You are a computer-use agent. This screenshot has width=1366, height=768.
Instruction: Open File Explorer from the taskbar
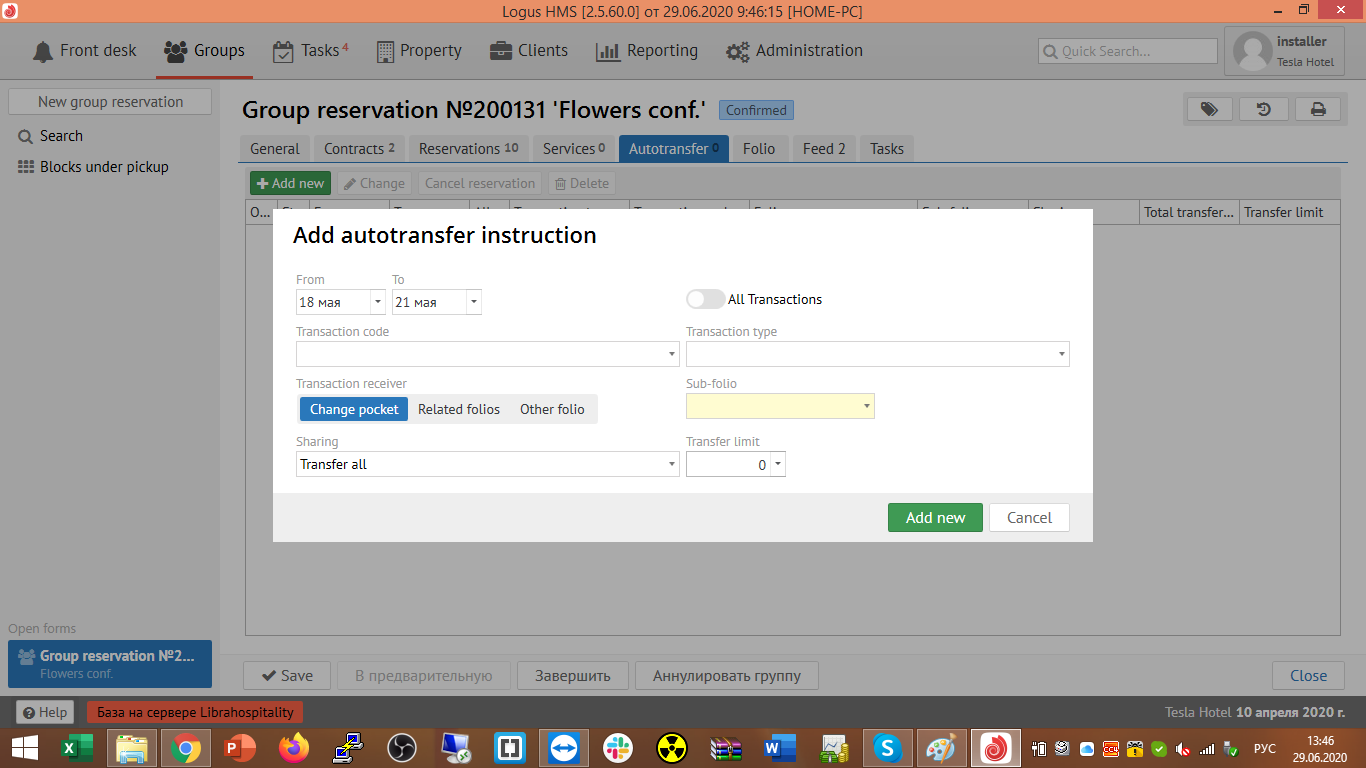point(131,747)
